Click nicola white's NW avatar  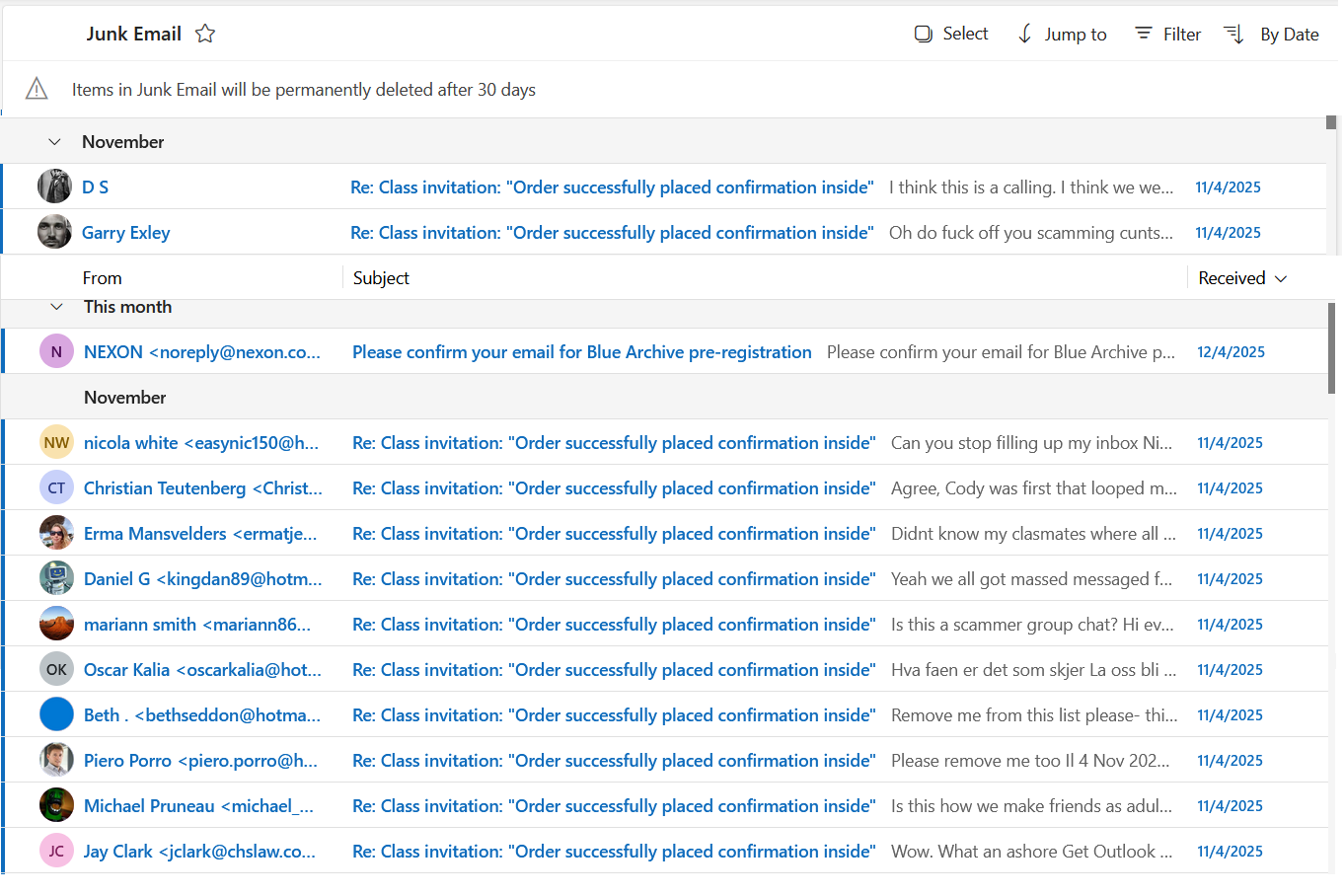tap(56, 442)
